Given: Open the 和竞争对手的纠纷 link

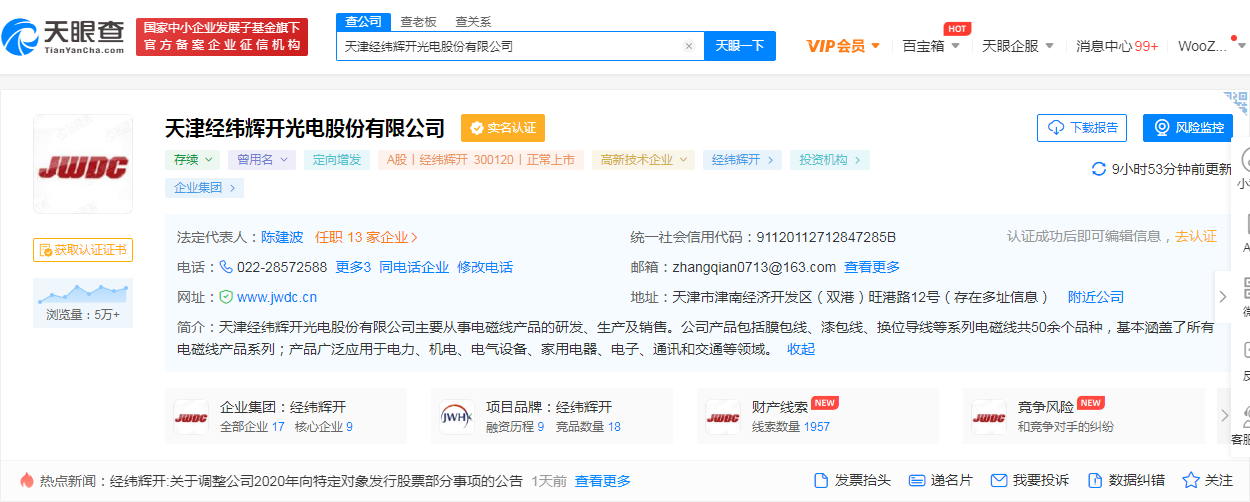Looking at the screenshot, I should pos(1066,427).
